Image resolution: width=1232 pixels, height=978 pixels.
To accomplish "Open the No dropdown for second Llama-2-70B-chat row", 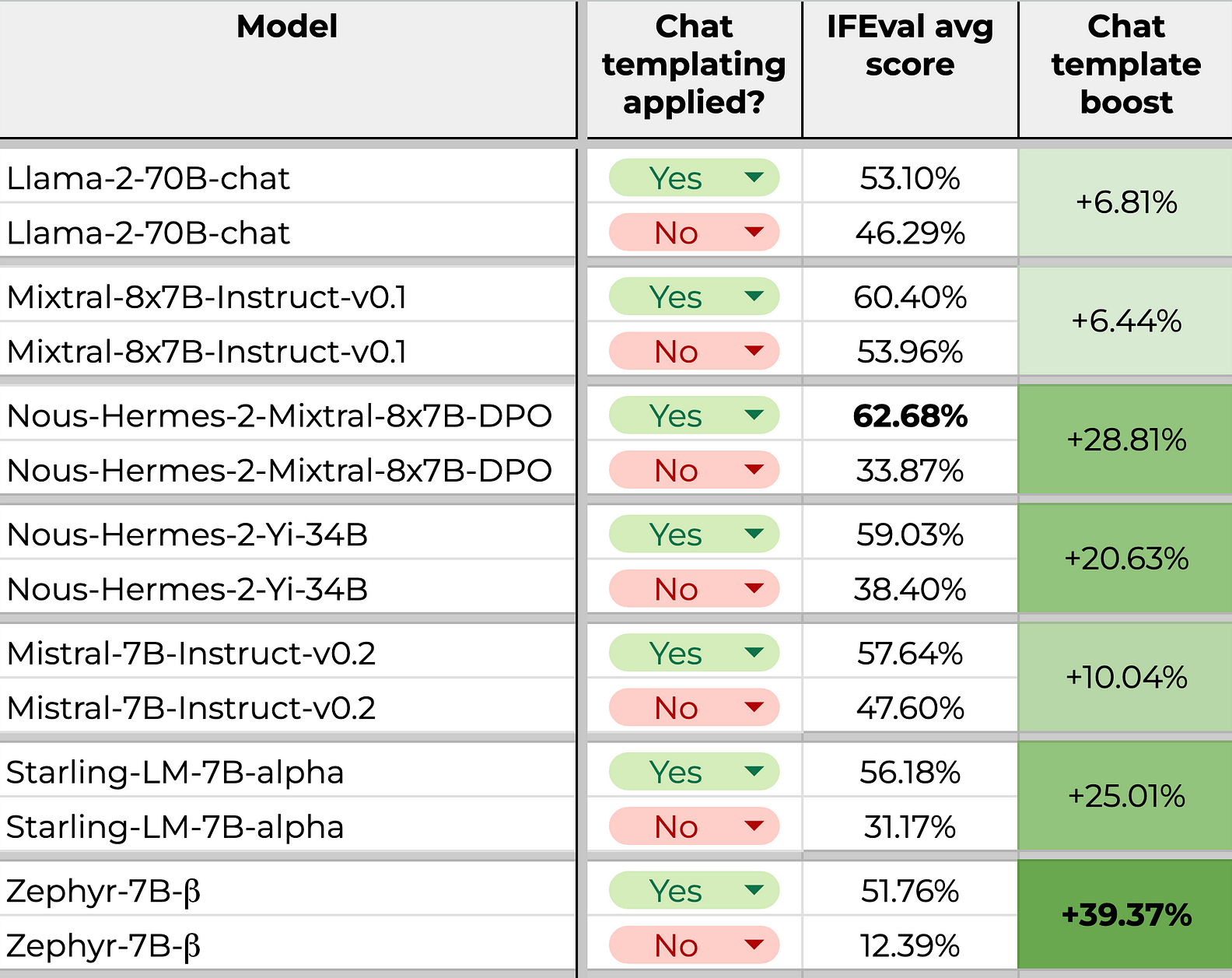I will [694, 233].
